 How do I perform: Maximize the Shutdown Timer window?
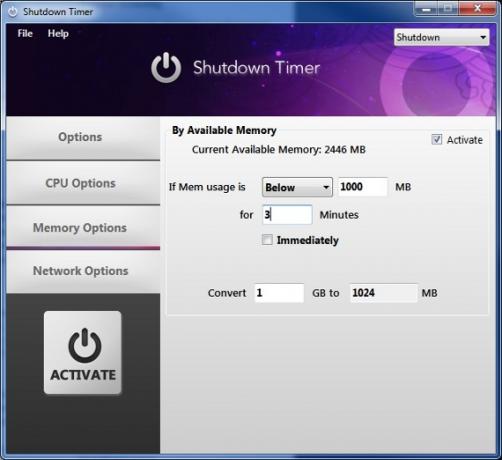[x=448, y=9]
